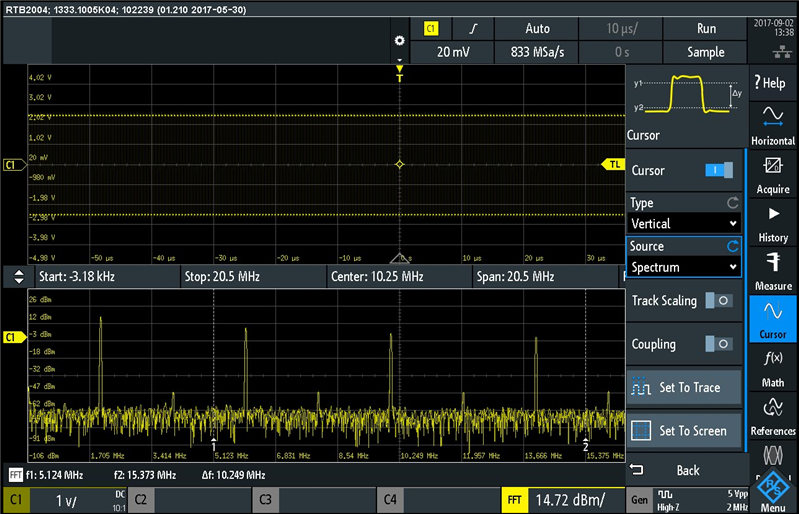
Task: Select the C2 channel tab
Action: tap(142, 499)
